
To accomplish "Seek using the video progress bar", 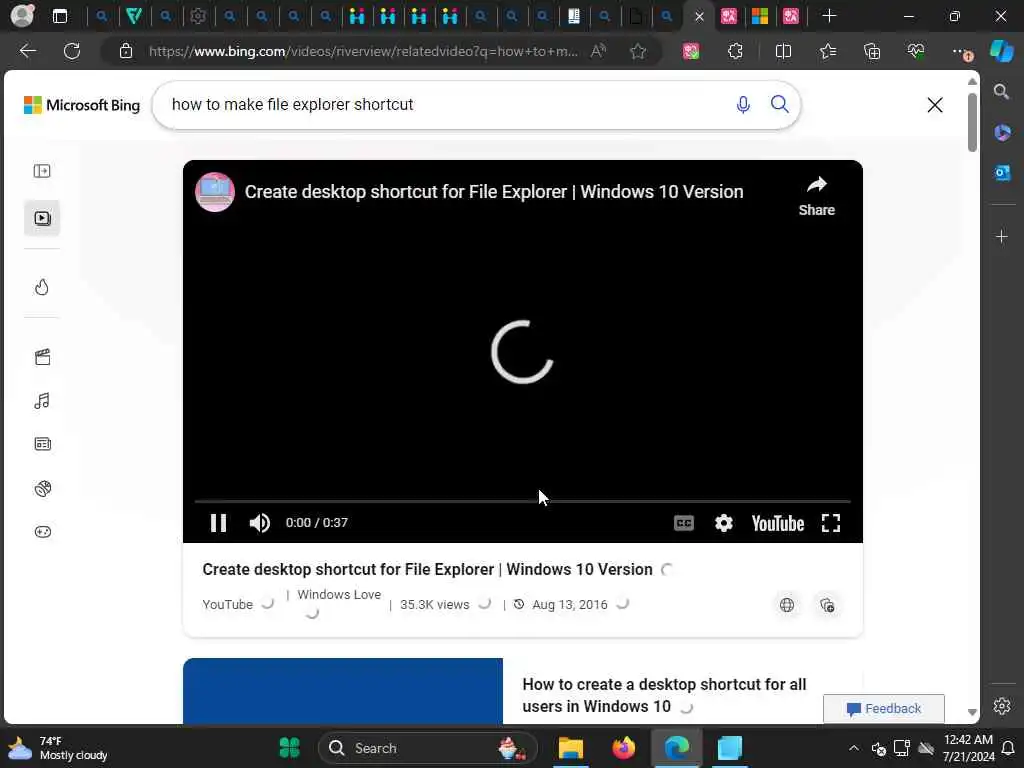I will (522, 502).
